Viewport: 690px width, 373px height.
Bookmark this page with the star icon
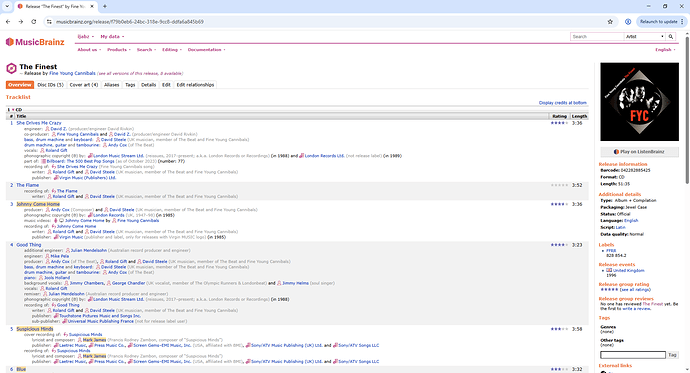pos(610,22)
